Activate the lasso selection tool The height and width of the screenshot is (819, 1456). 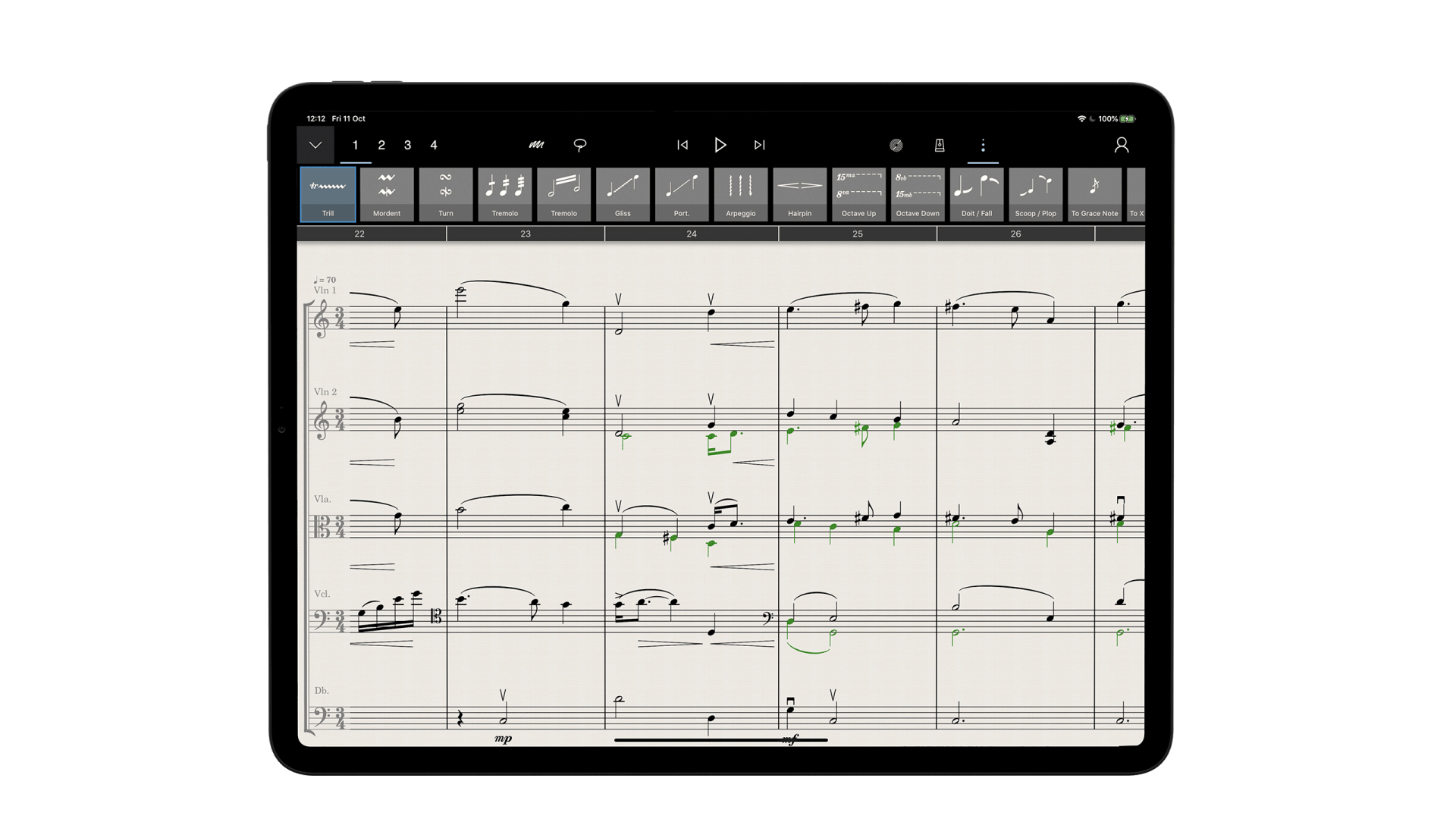[580, 145]
